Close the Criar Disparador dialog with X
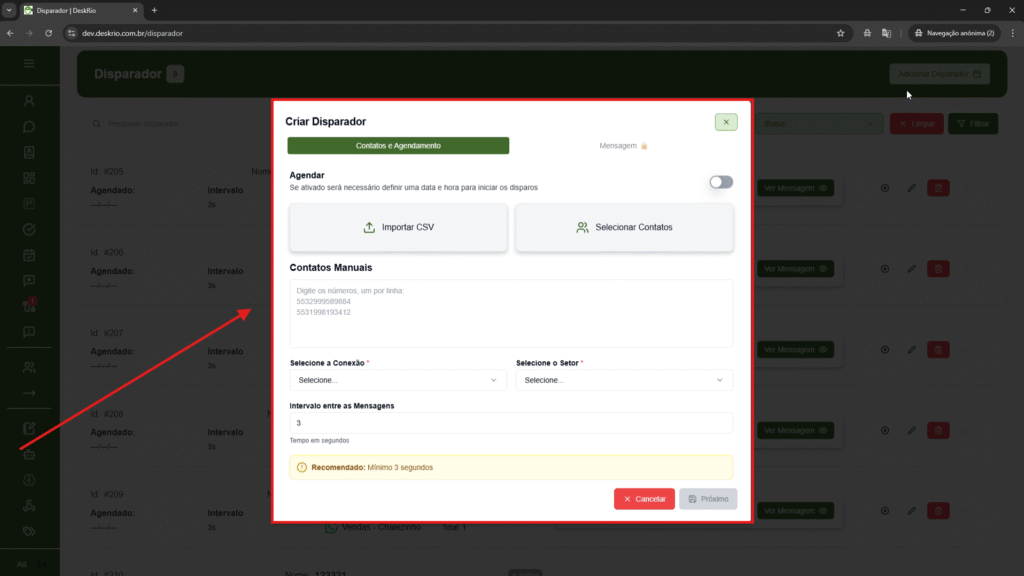This screenshot has width=1024, height=576. [x=726, y=122]
